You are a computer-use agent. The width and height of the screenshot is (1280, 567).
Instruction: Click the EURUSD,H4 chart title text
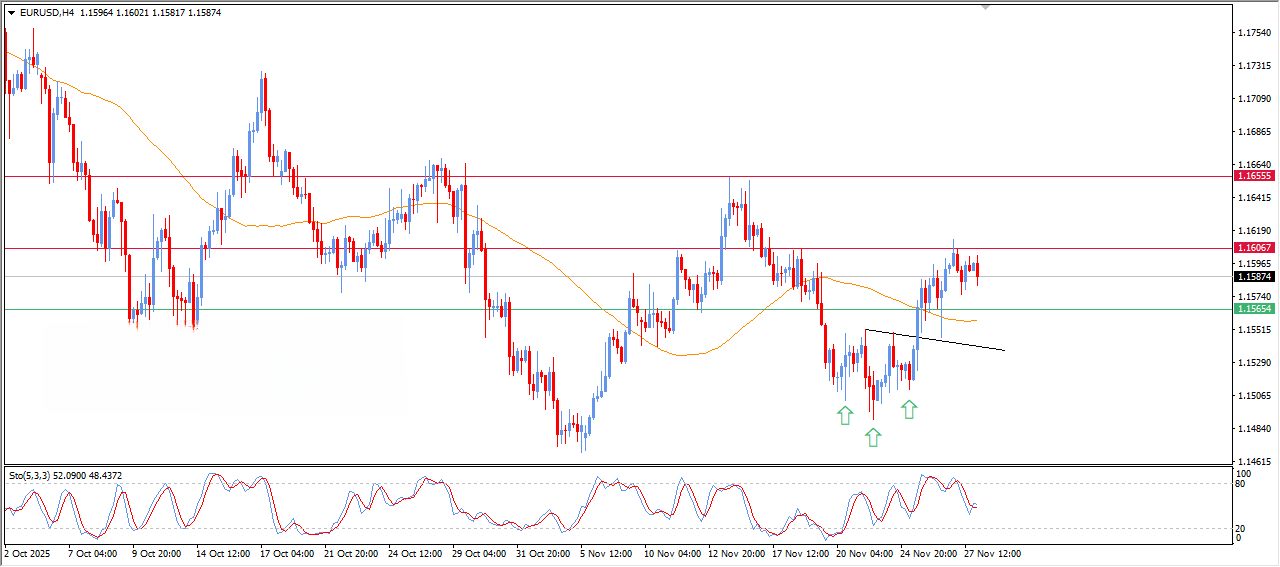46,13
